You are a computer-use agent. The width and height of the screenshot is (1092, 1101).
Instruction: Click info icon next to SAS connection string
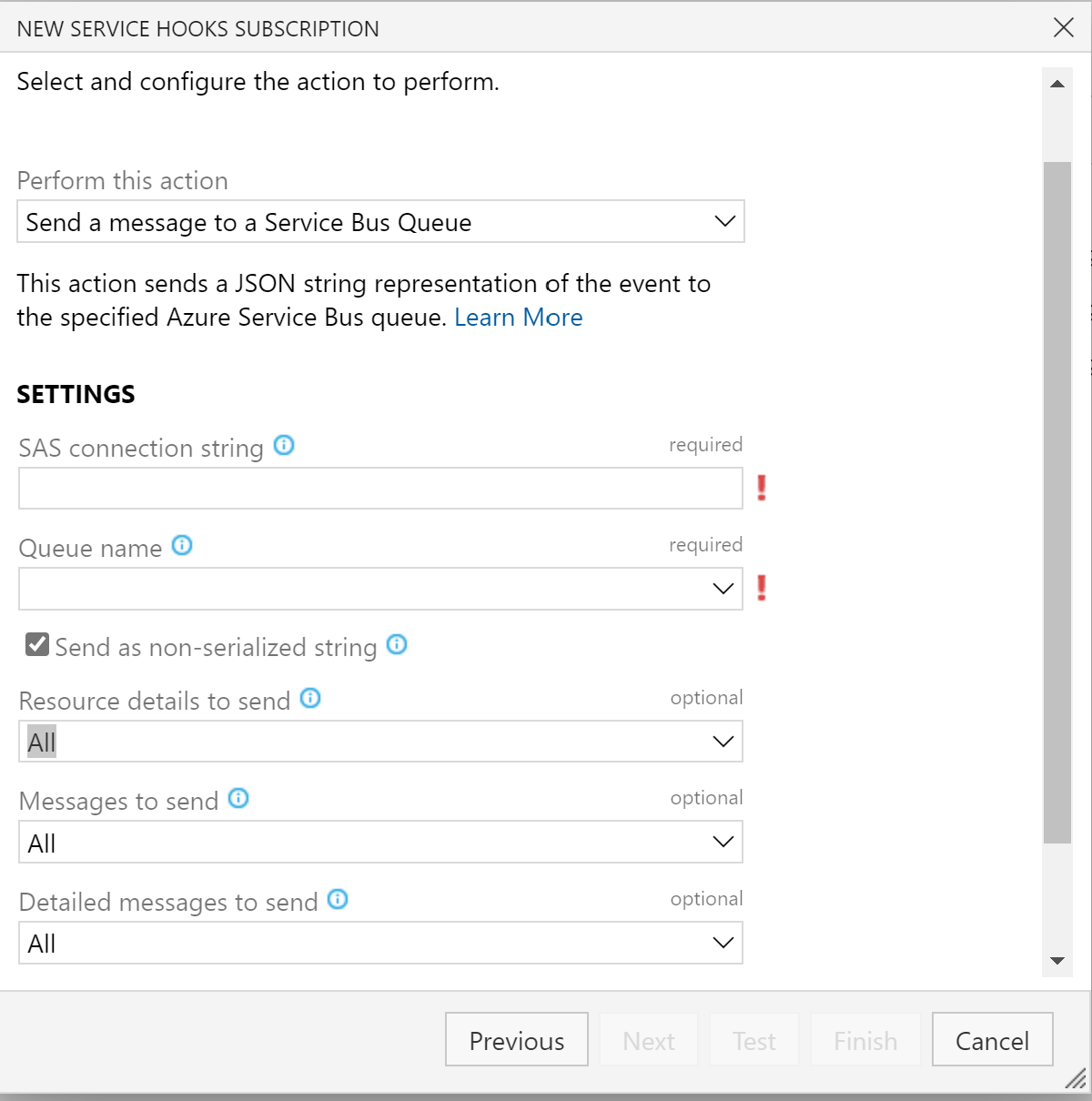pyautogui.click(x=284, y=446)
